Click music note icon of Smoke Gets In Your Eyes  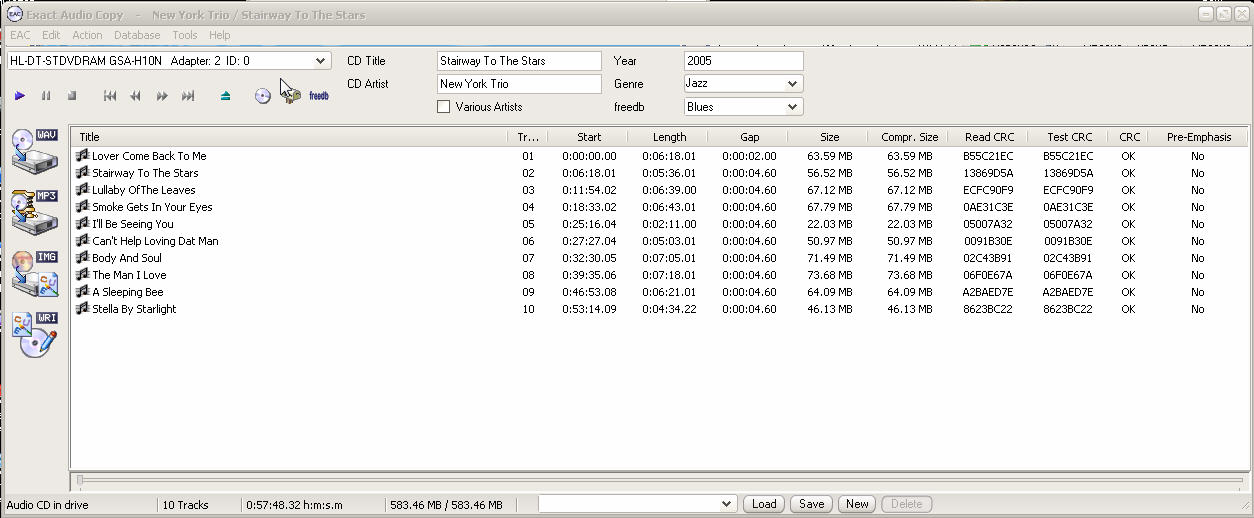tap(83, 206)
